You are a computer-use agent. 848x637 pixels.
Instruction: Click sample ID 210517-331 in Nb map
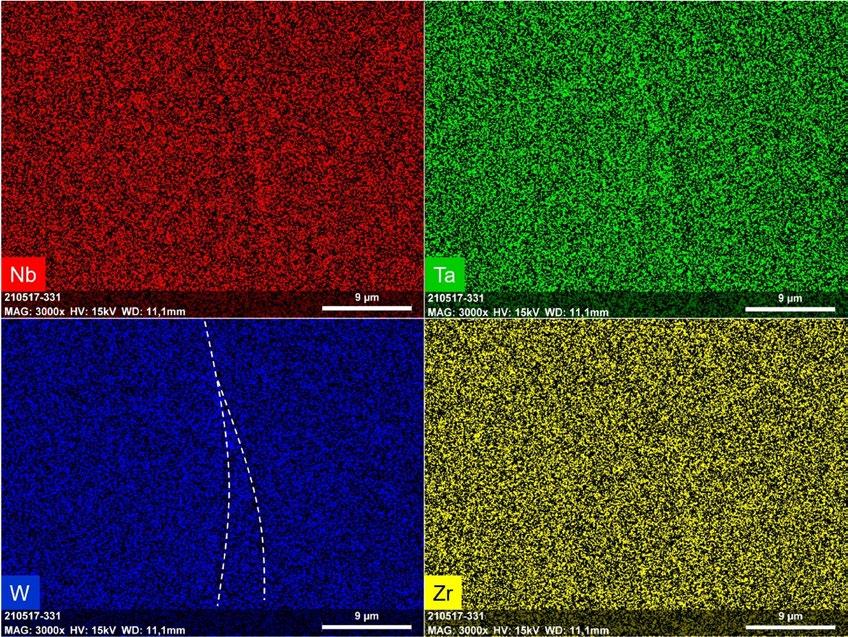(32, 297)
